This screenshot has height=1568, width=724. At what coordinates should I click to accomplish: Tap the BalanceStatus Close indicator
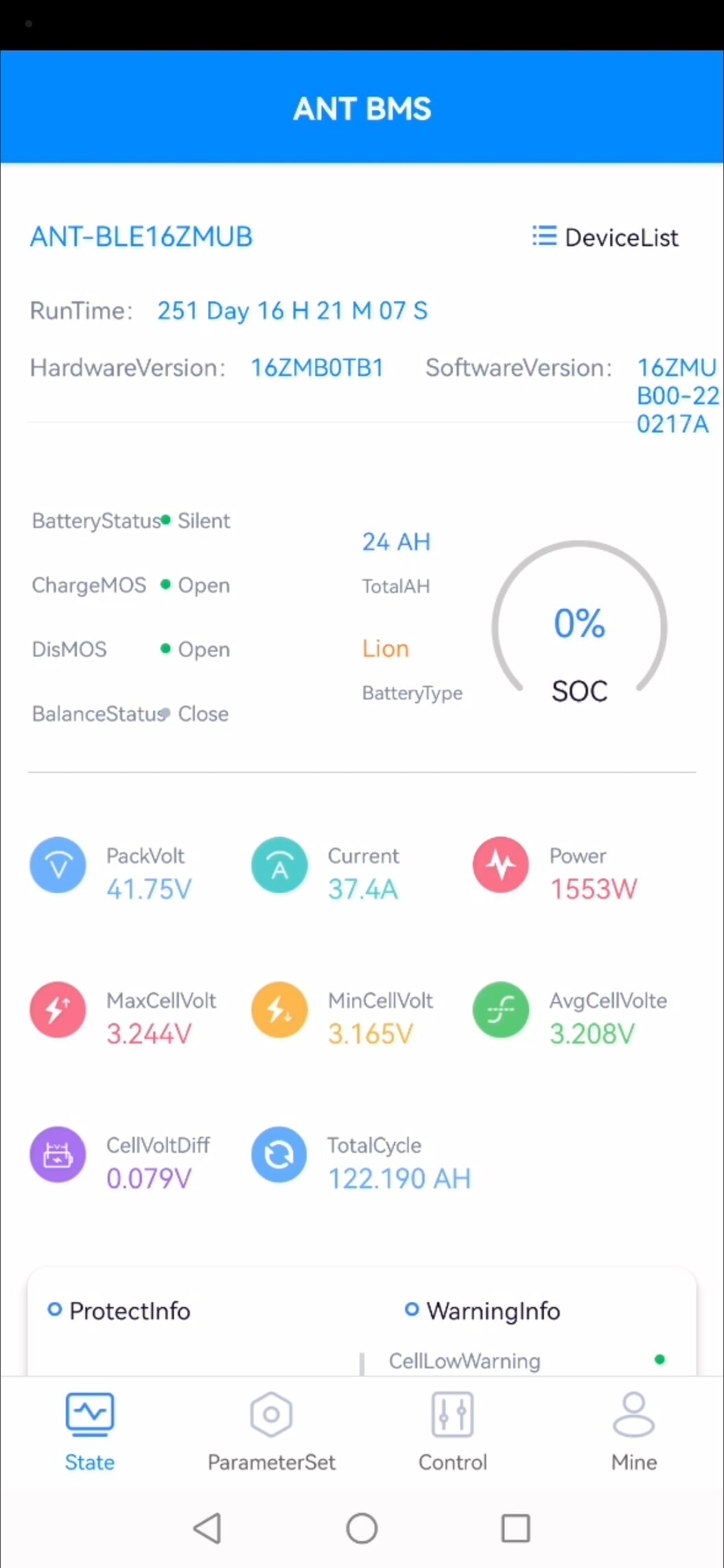point(195,714)
